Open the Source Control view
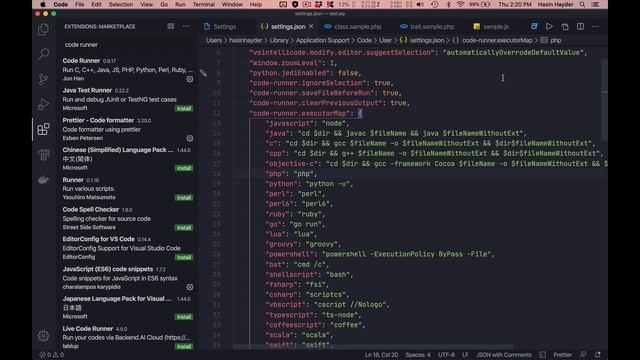The width and height of the screenshot is (640, 360). tap(43, 79)
